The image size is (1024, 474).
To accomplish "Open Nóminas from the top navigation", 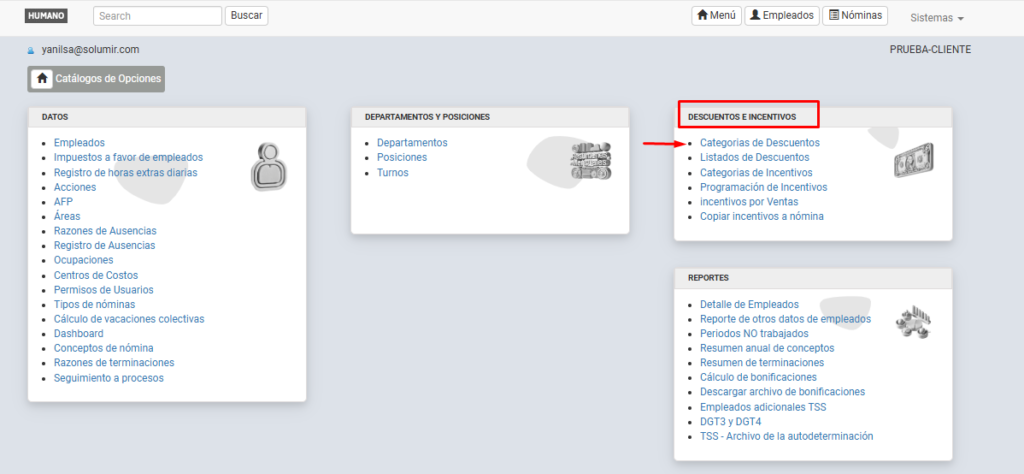I will coord(854,16).
